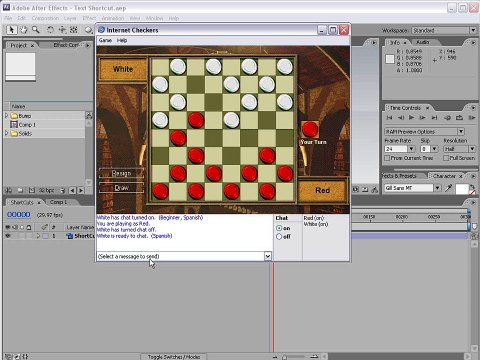480x360 pixels.
Task: Enable From Current Time checkbox
Action: point(387,158)
